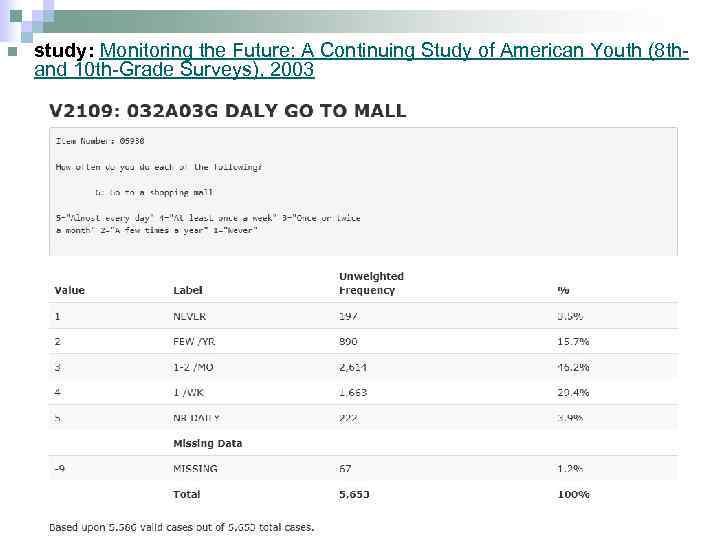Click the "Value" column header
The height and width of the screenshot is (540, 720).
coord(70,290)
